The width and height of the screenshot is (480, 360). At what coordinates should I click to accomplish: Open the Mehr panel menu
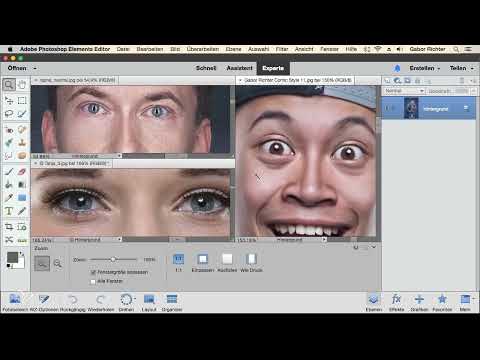(x=465, y=303)
